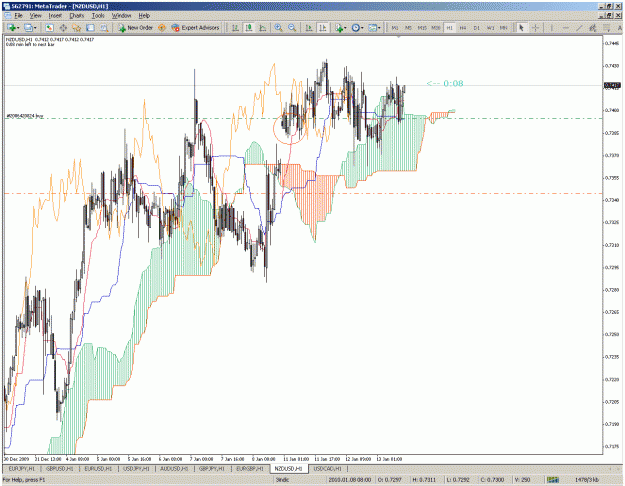The image size is (625, 486).
Task: Open the Strategy Tester icon
Action: [104, 28]
